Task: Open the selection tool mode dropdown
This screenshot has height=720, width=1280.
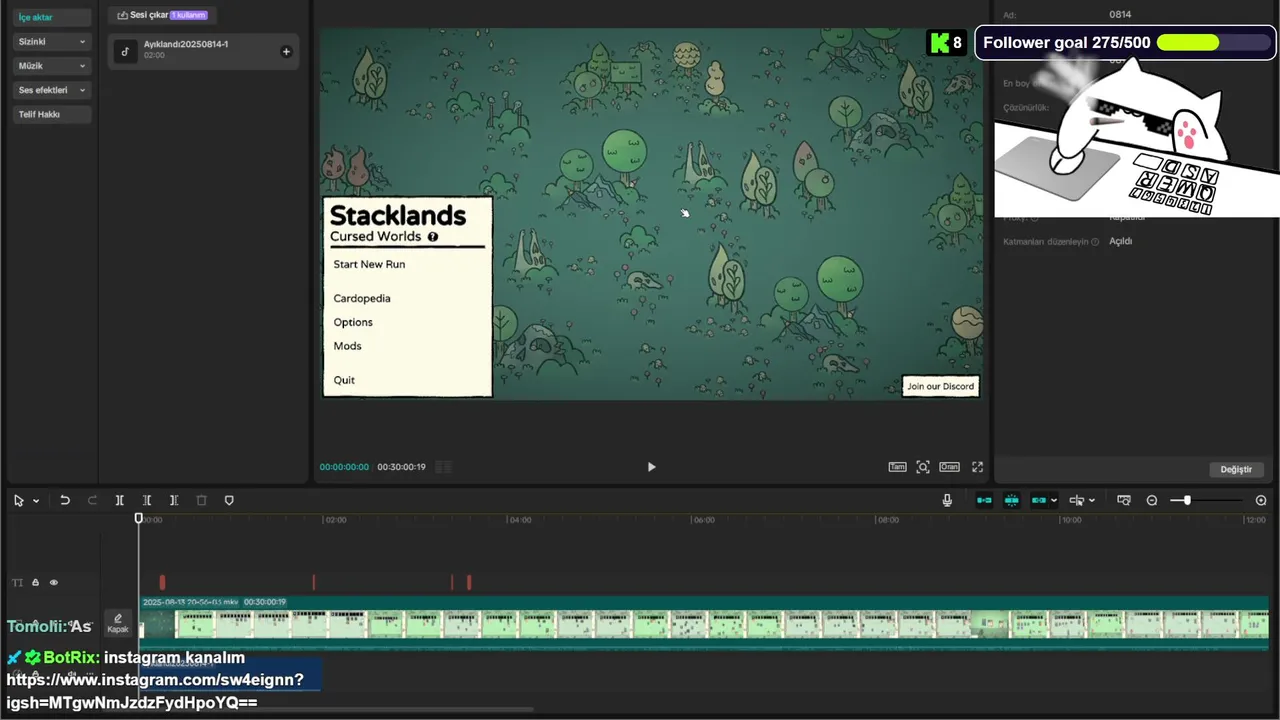Action: [36, 501]
